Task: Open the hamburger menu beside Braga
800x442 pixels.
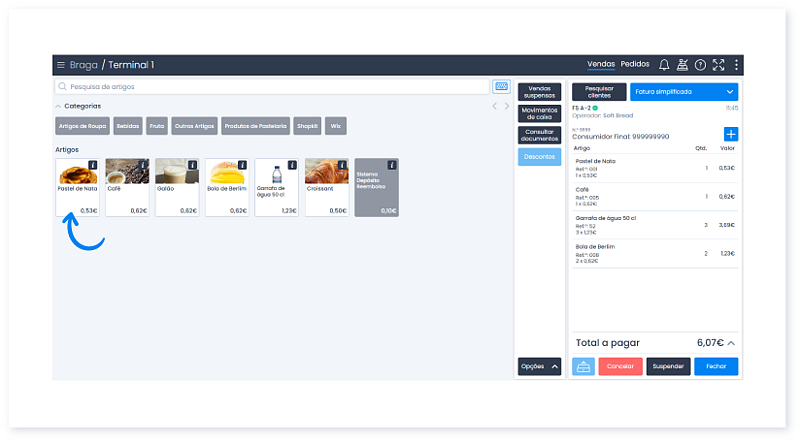Action: coord(61,65)
